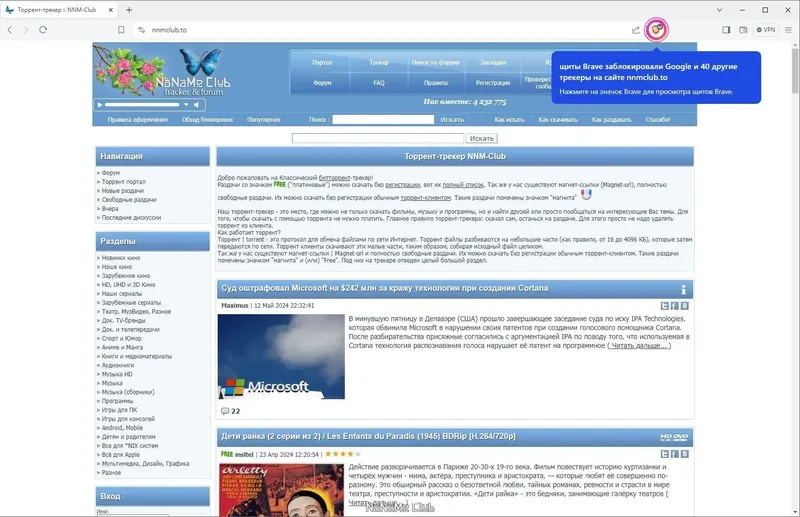Click Обход блокировок link

coord(207,119)
